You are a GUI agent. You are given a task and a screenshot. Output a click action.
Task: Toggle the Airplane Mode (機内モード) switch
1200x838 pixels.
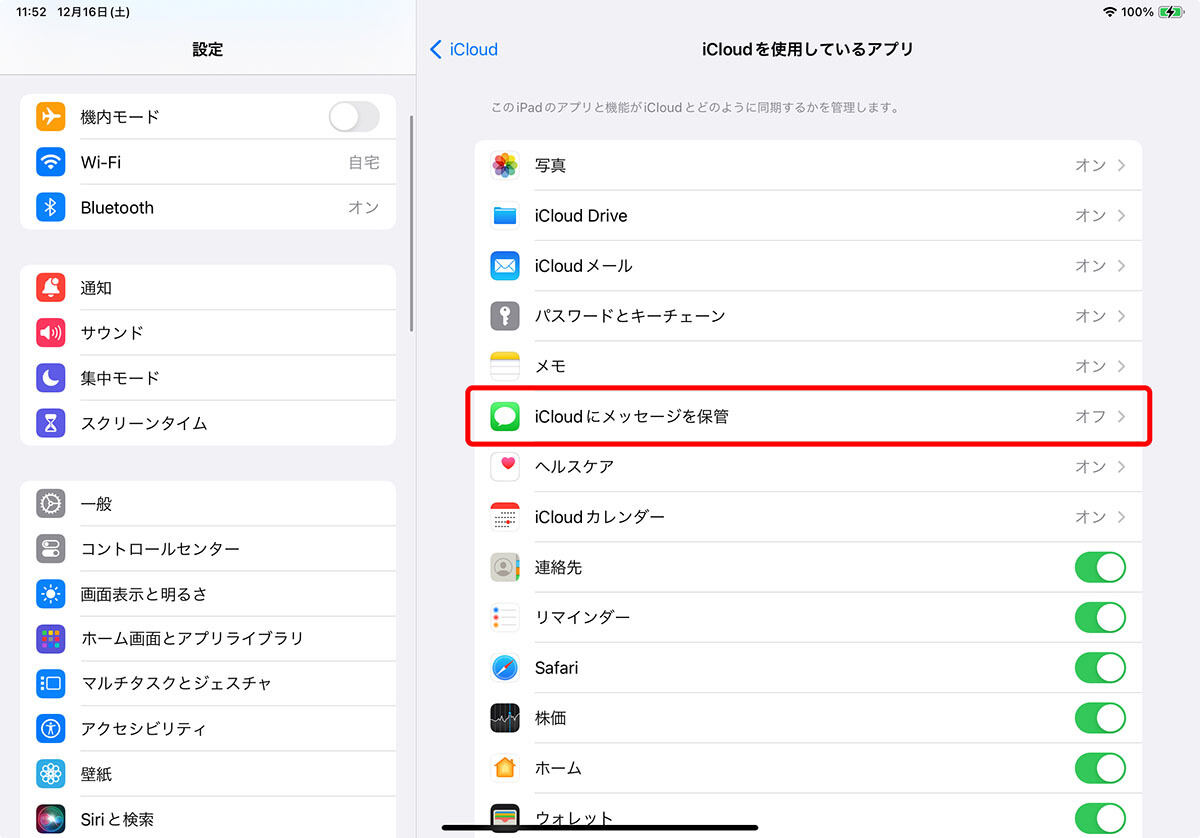354,117
